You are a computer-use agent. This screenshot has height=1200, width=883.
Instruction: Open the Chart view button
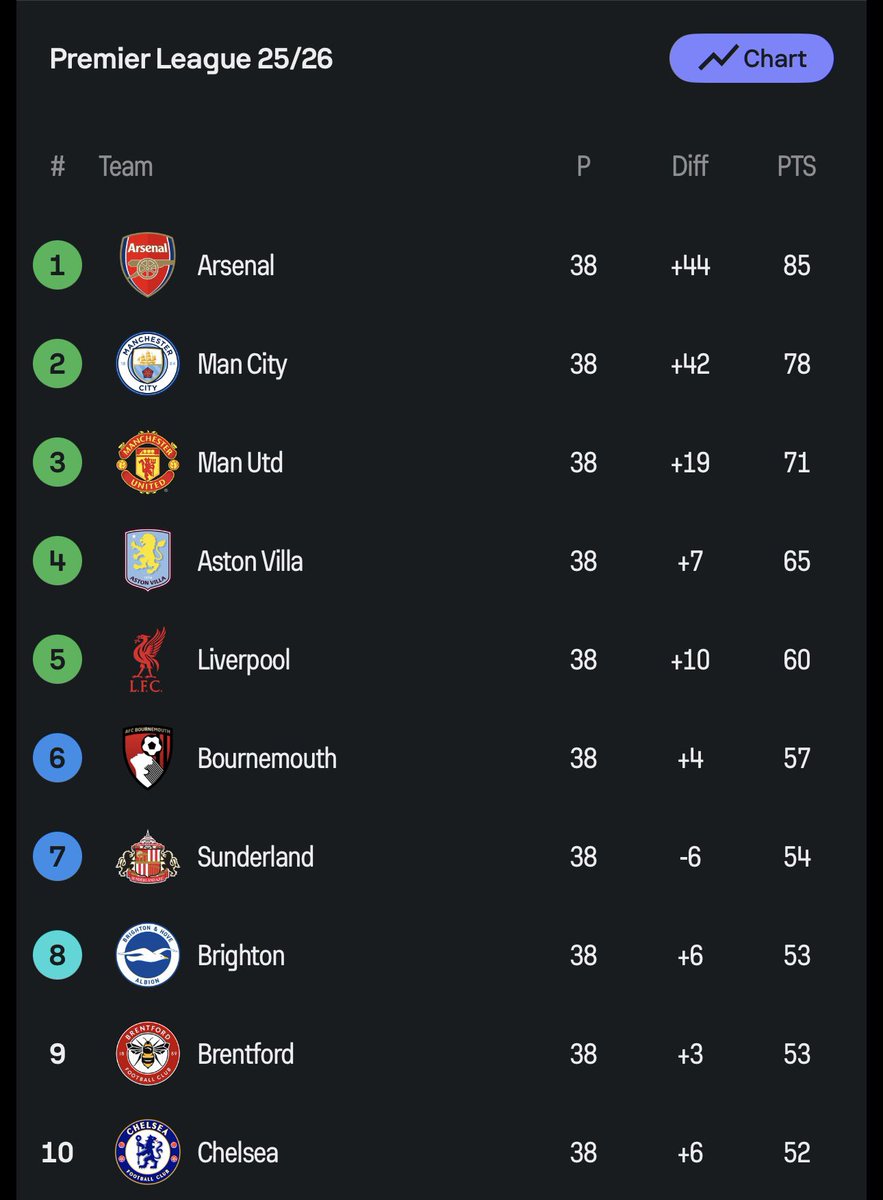click(751, 58)
